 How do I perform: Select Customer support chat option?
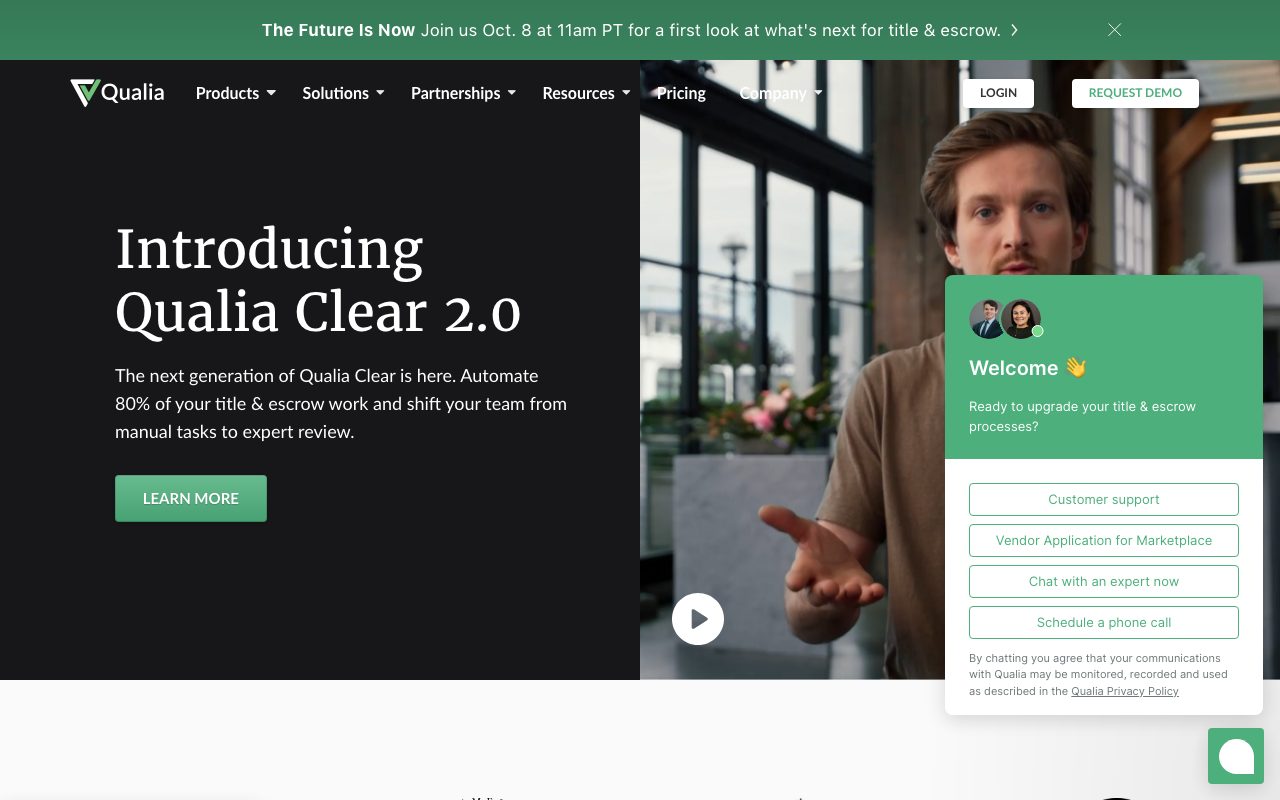[1104, 499]
